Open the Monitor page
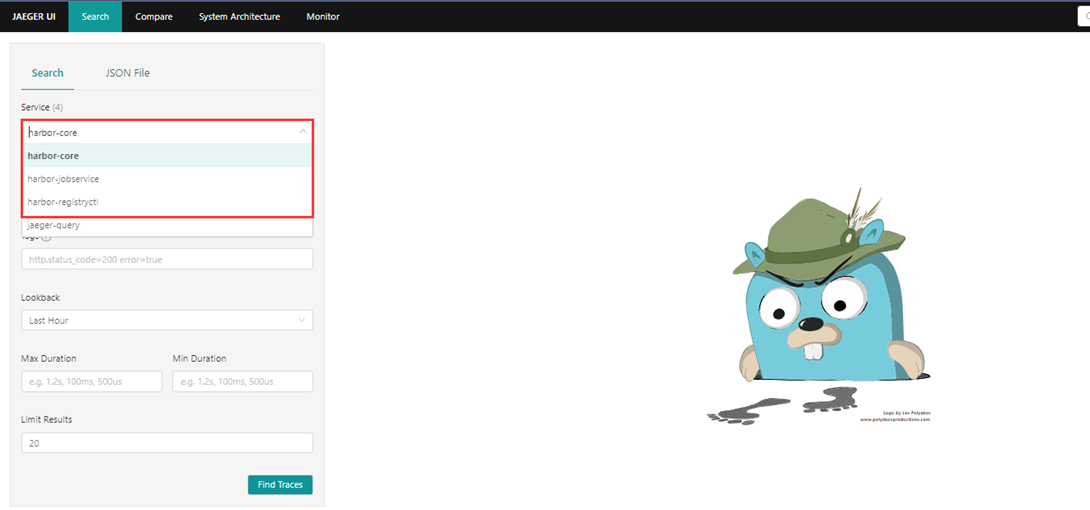 point(323,17)
